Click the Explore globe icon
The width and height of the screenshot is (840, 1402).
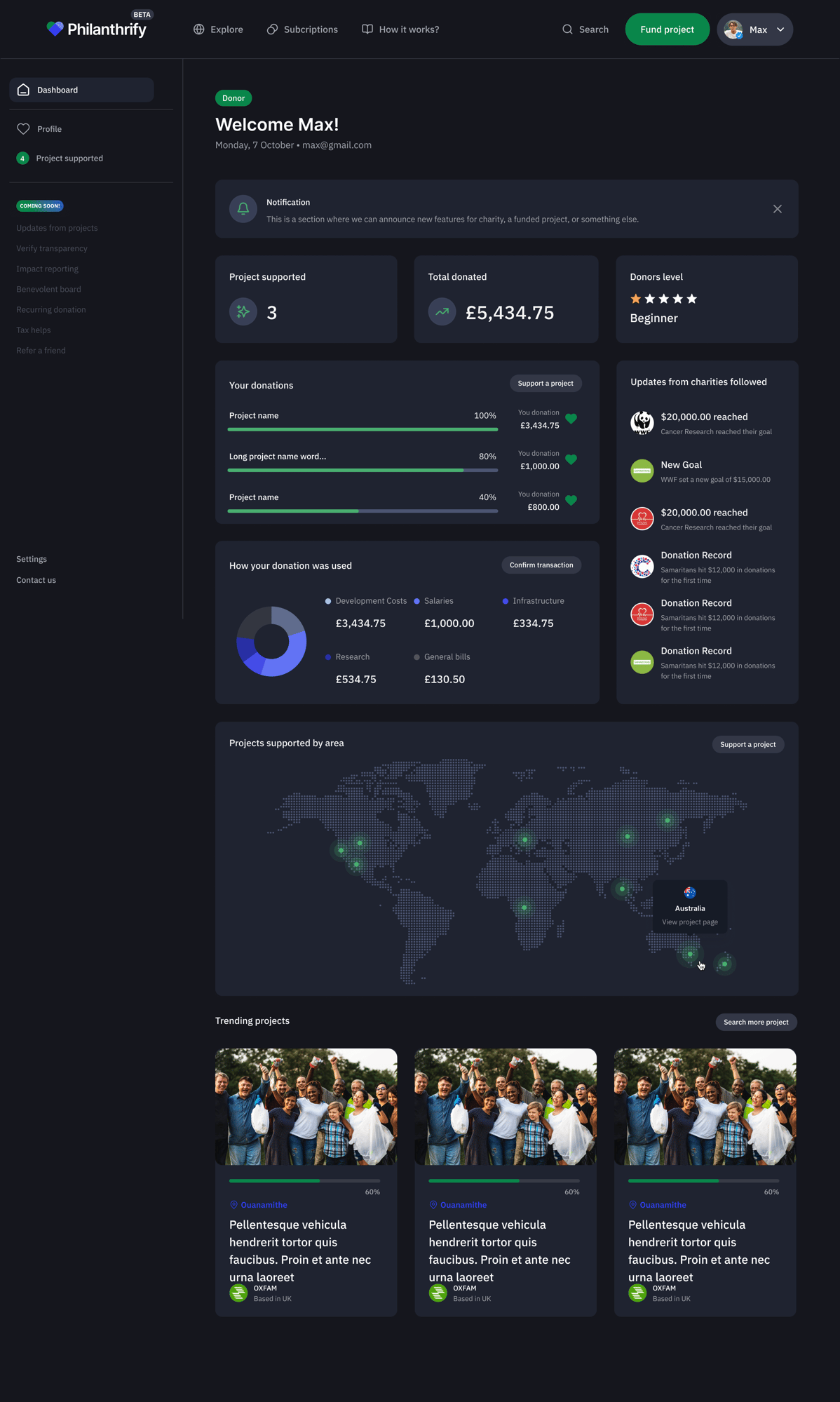coord(199,29)
